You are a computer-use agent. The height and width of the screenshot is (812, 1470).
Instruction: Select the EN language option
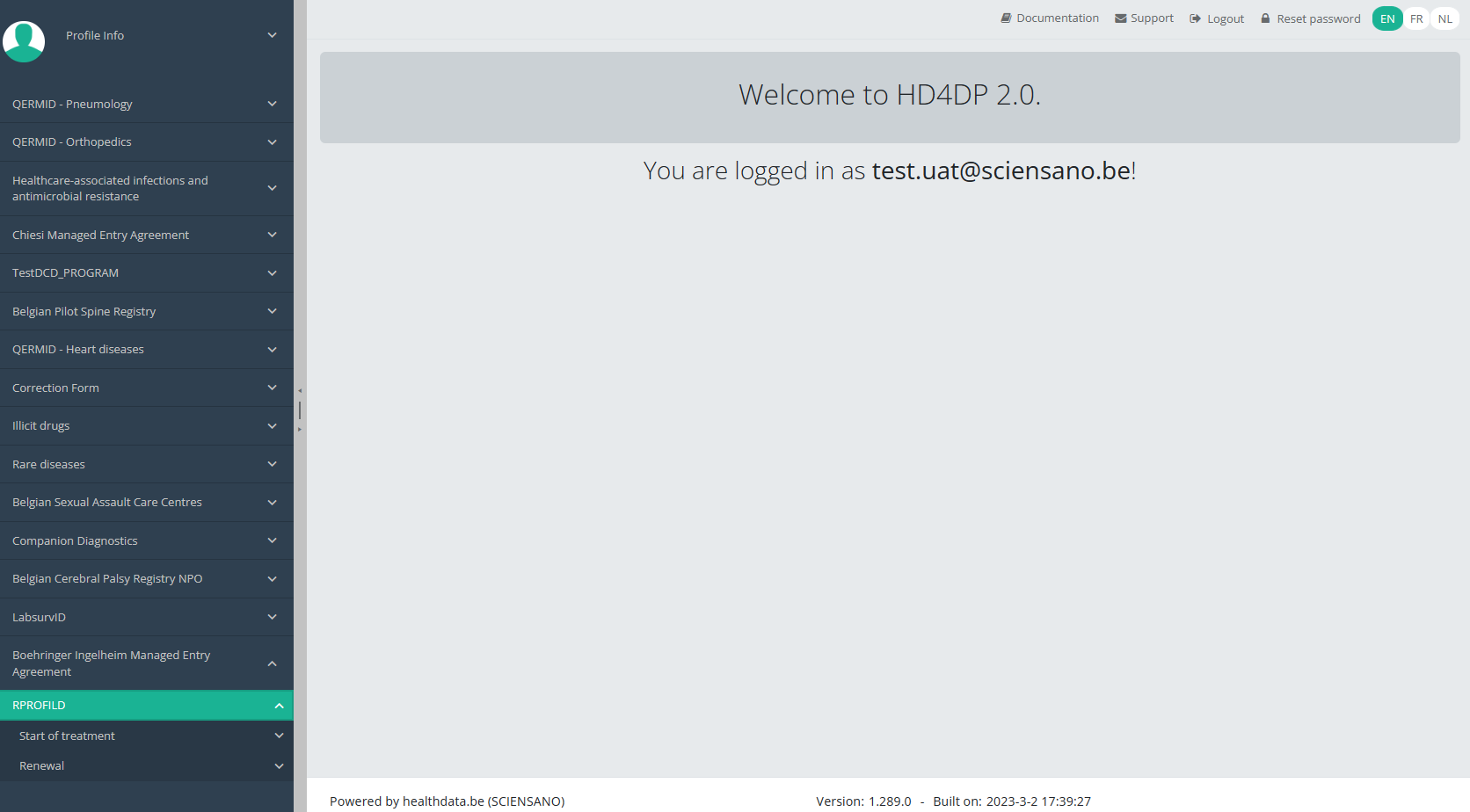click(1387, 18)
